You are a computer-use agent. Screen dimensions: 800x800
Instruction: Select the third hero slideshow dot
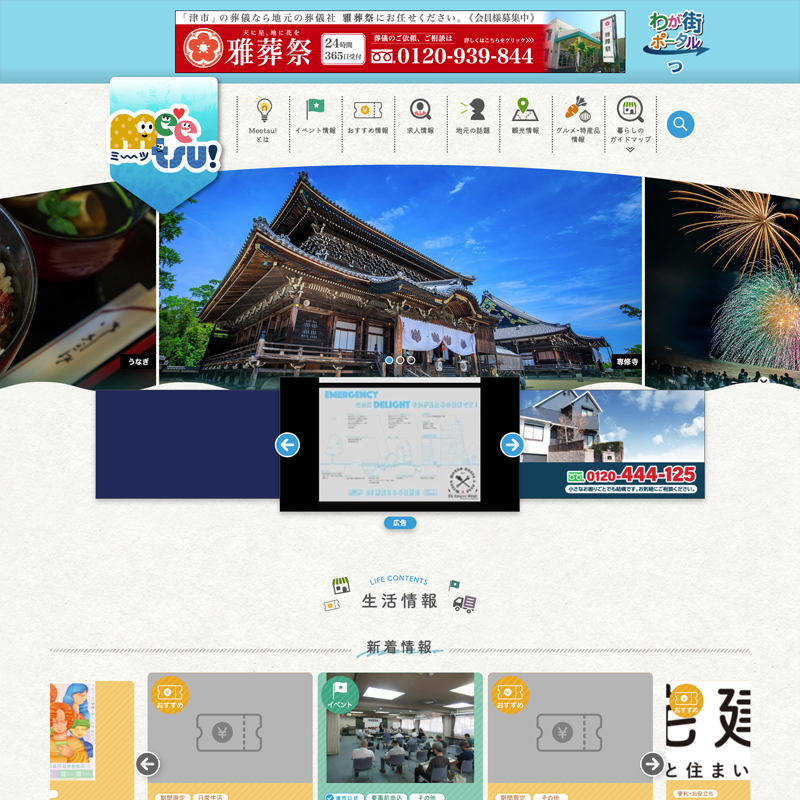[411, 359]
